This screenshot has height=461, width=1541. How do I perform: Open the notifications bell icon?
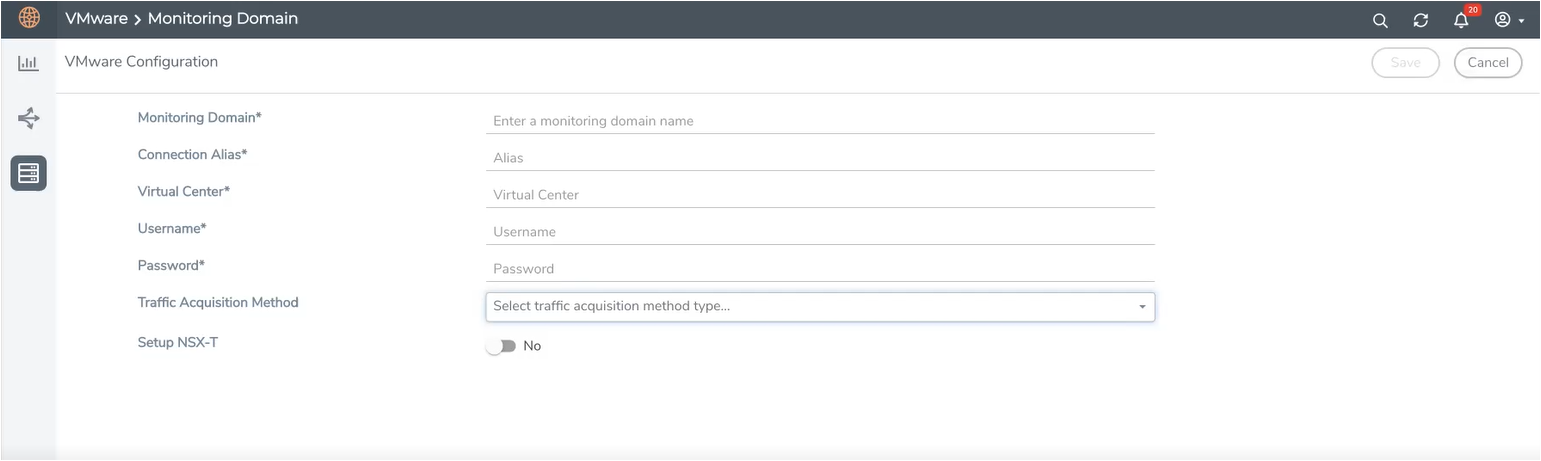1461,20
